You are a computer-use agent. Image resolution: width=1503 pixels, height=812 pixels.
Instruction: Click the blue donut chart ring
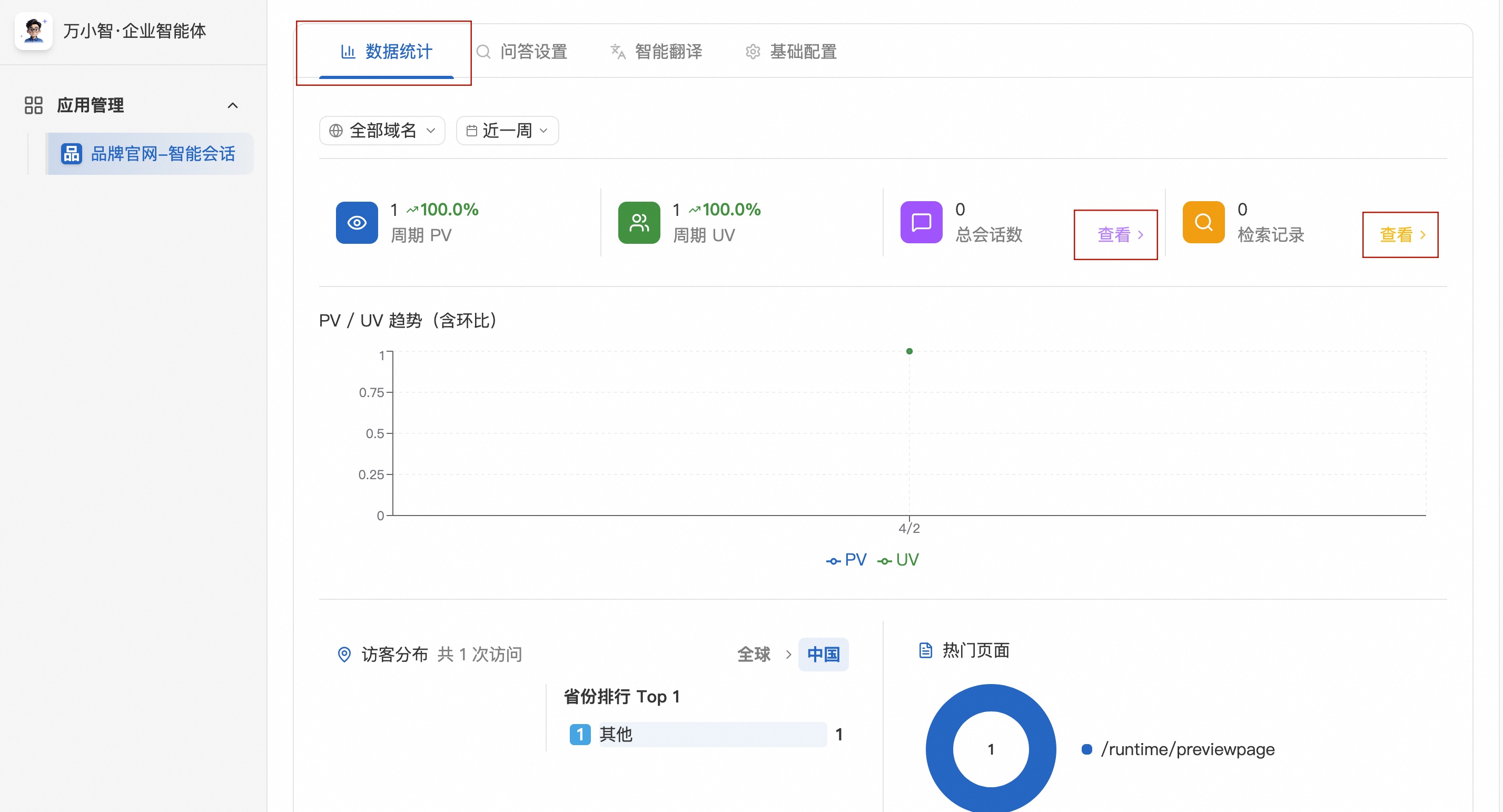940,749
